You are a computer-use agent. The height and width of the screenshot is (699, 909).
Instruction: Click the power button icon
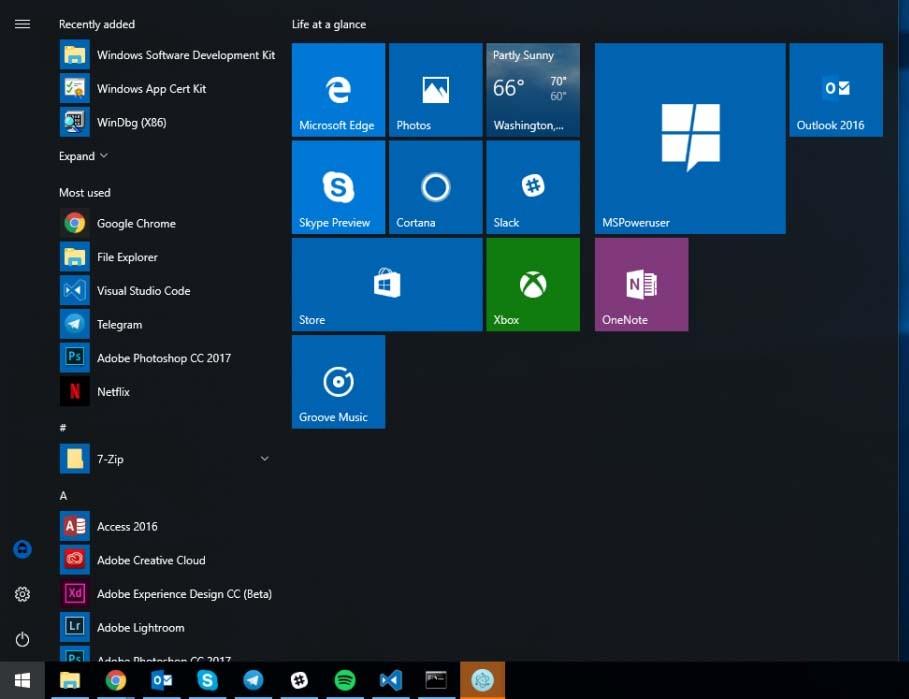tap(22, 639)
